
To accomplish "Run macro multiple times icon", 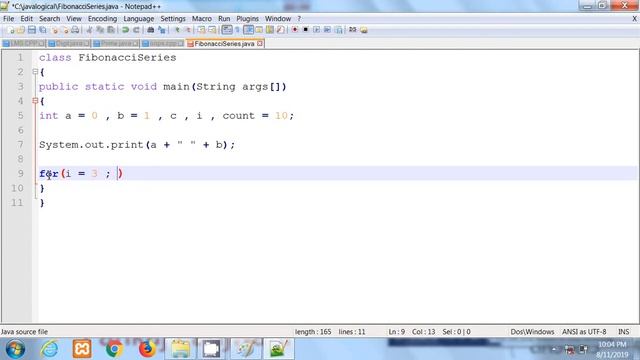I will (327, 30).
